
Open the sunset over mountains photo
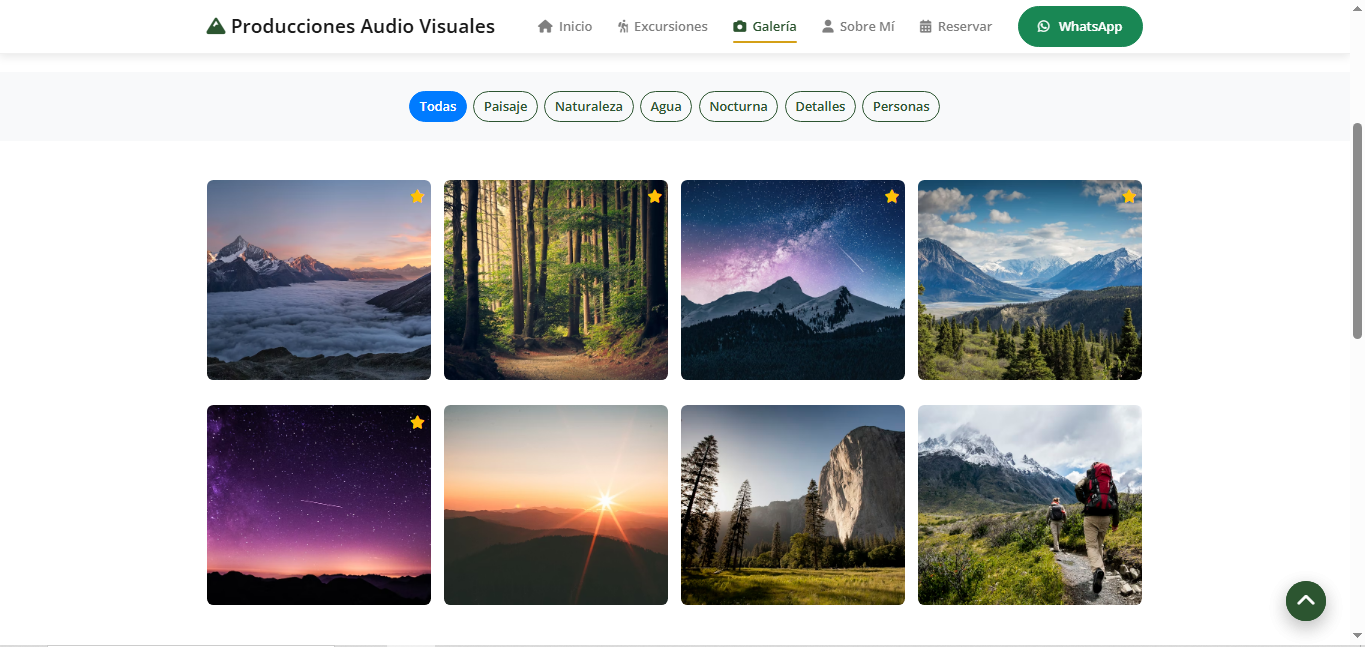click(556, 505)
